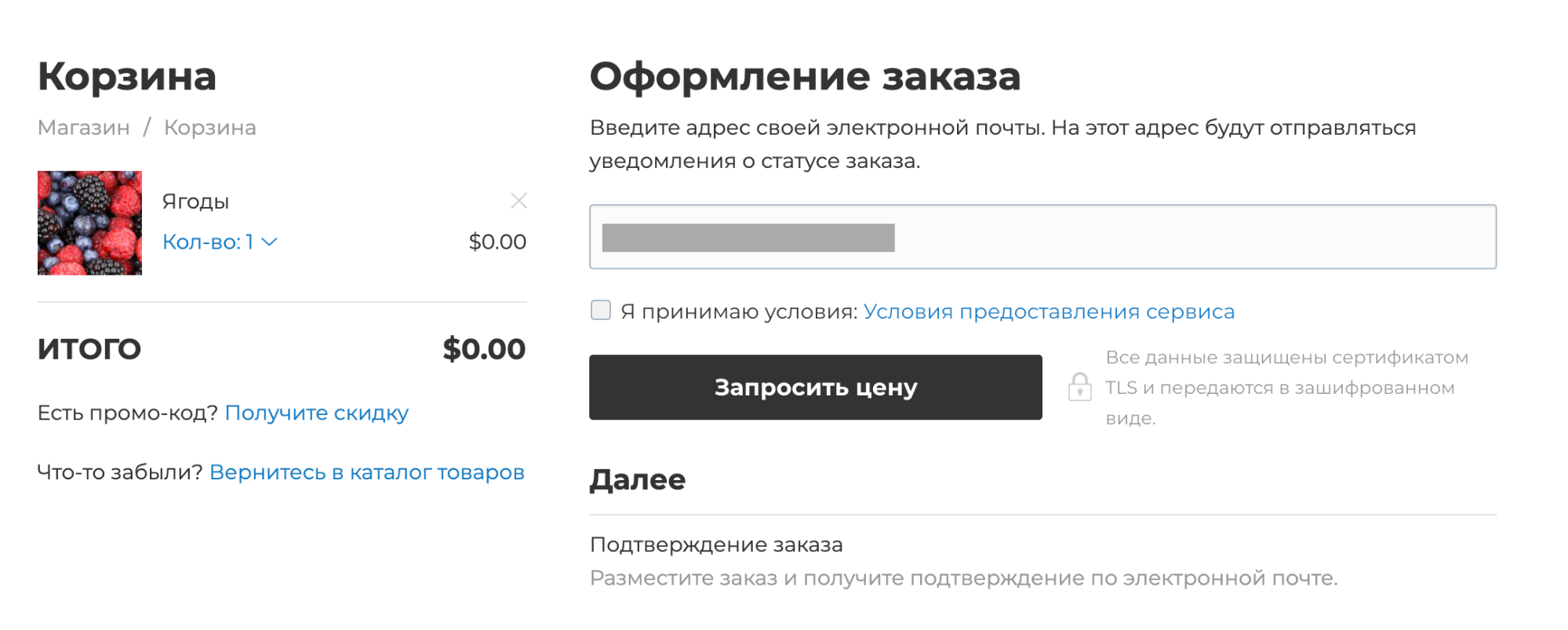Go to Магазин in the breadcrumb
Screen dimensions: 1568x630
pos(84,127)
